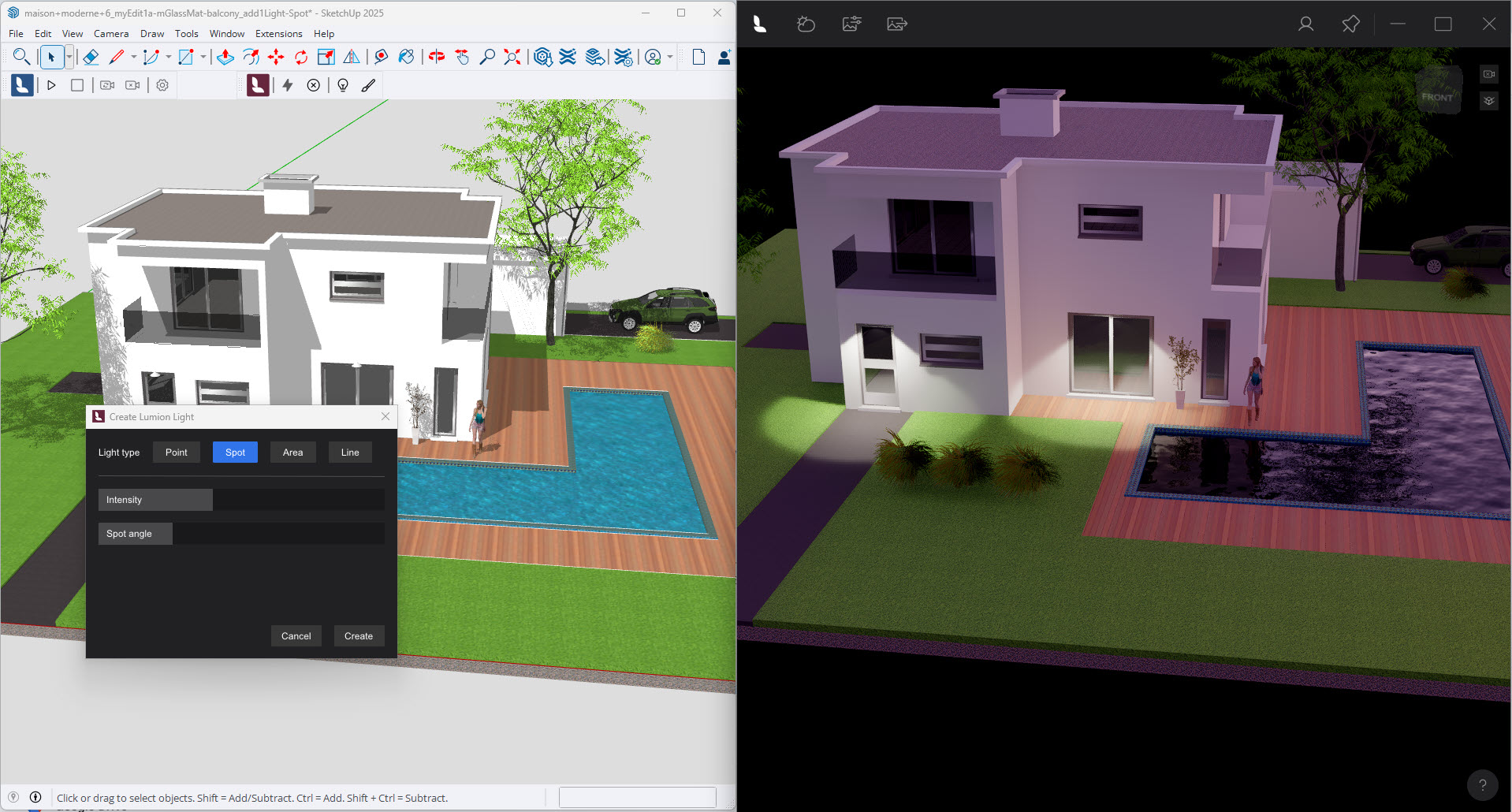Select the Paint Bucket tool
Image resolution: width=1512 pixels, height=812 pixels.
point(406,57)
